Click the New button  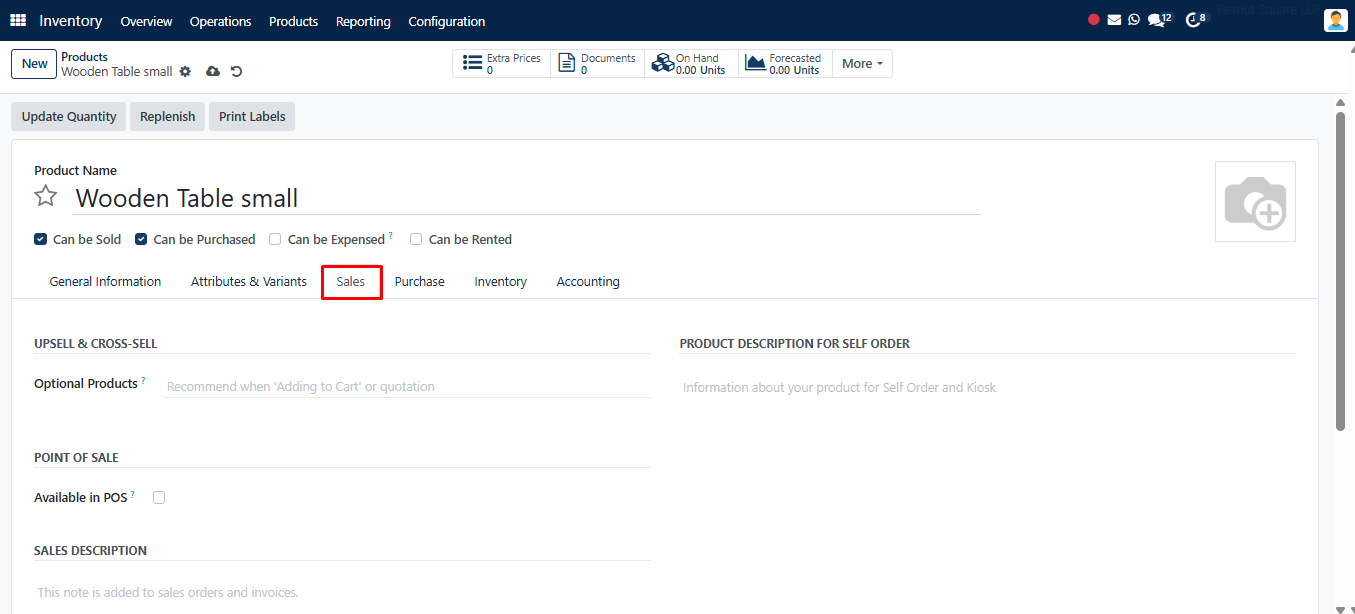tap(34, 64)
